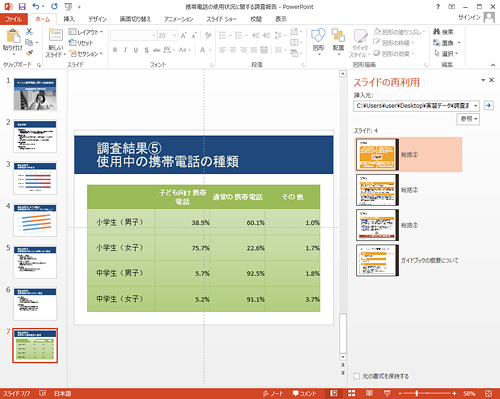Toggle Underline formatting
The height and width of the screenshot is (399, 500).
pyautogui.click(x=136, y=50)
